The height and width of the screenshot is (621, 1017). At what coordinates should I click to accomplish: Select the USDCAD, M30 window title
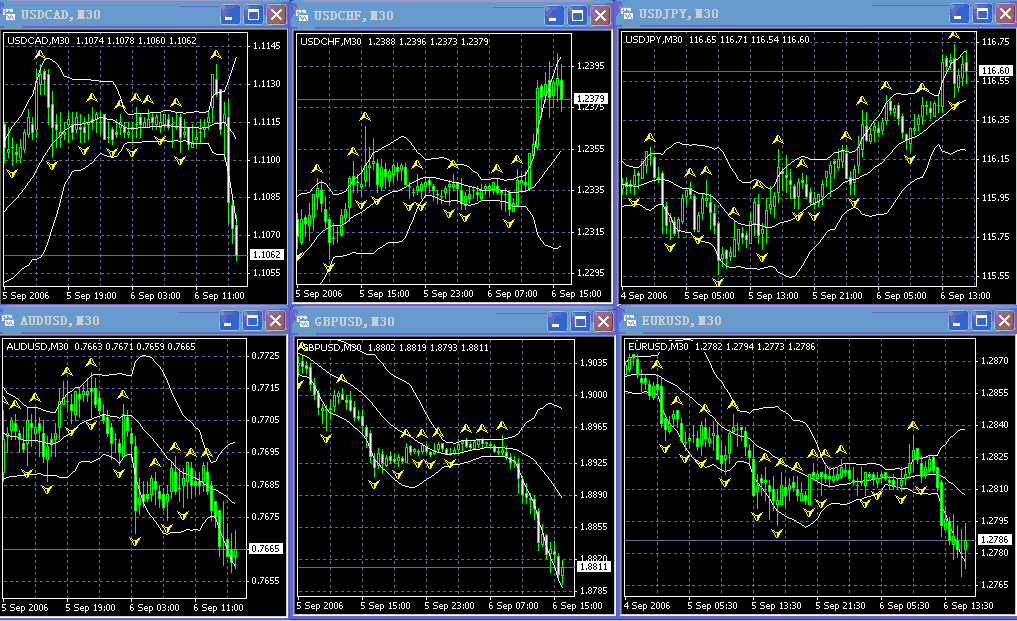[60, 14]
